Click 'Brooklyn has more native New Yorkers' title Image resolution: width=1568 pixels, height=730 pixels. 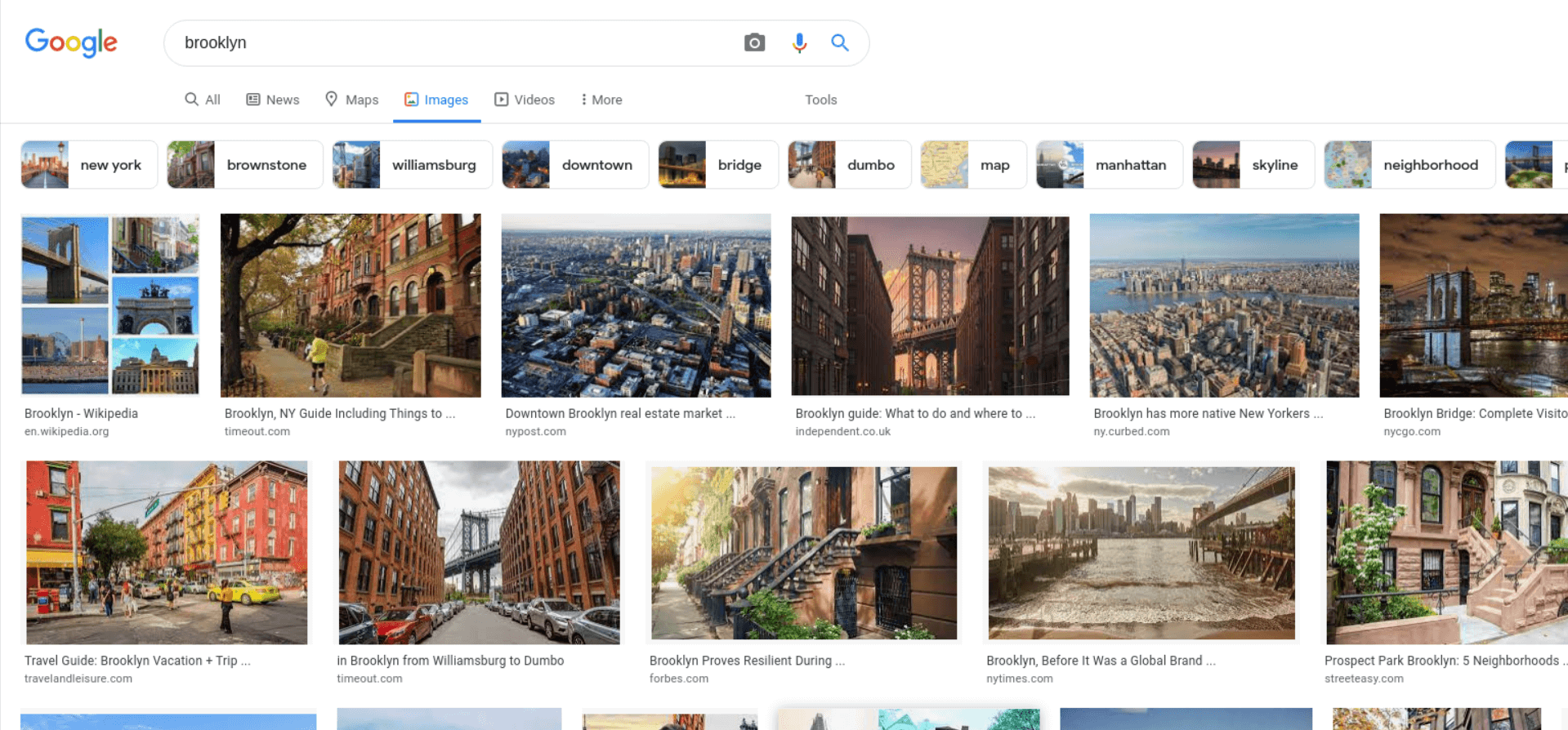(1208, 413)
